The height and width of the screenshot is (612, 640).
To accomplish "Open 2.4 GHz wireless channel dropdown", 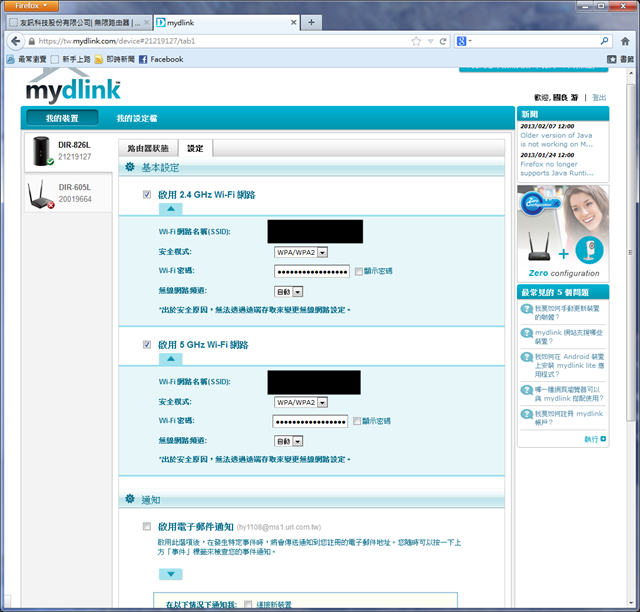I will tap(289, 292).
